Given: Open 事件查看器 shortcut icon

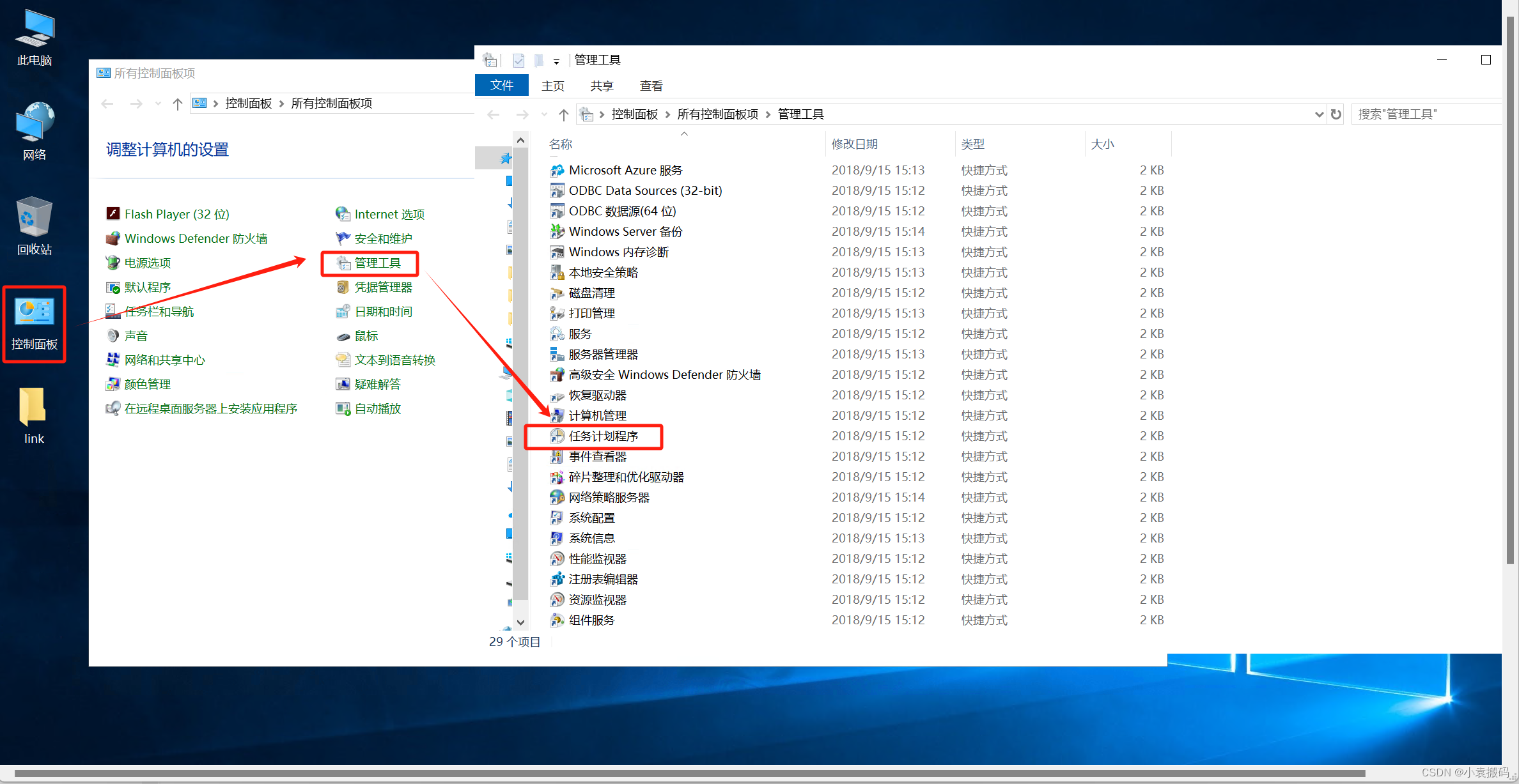Looking at the screenshot, I should [557, 457].
